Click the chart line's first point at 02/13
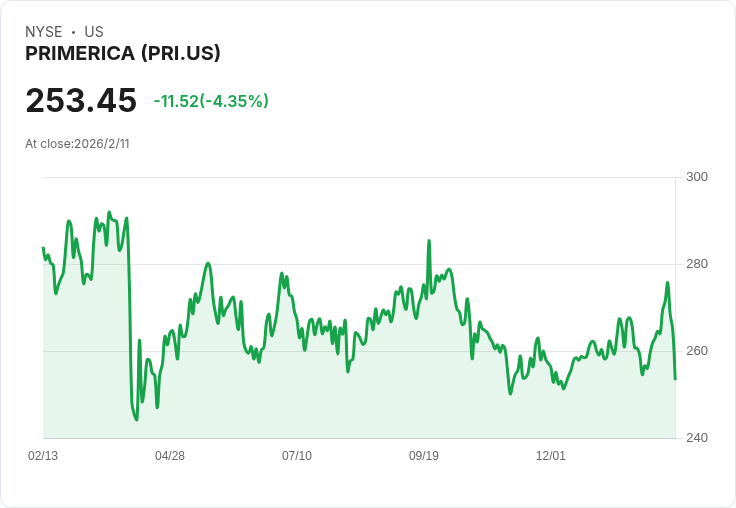Screen dimensions: 736x508 [x=43, y=248]
